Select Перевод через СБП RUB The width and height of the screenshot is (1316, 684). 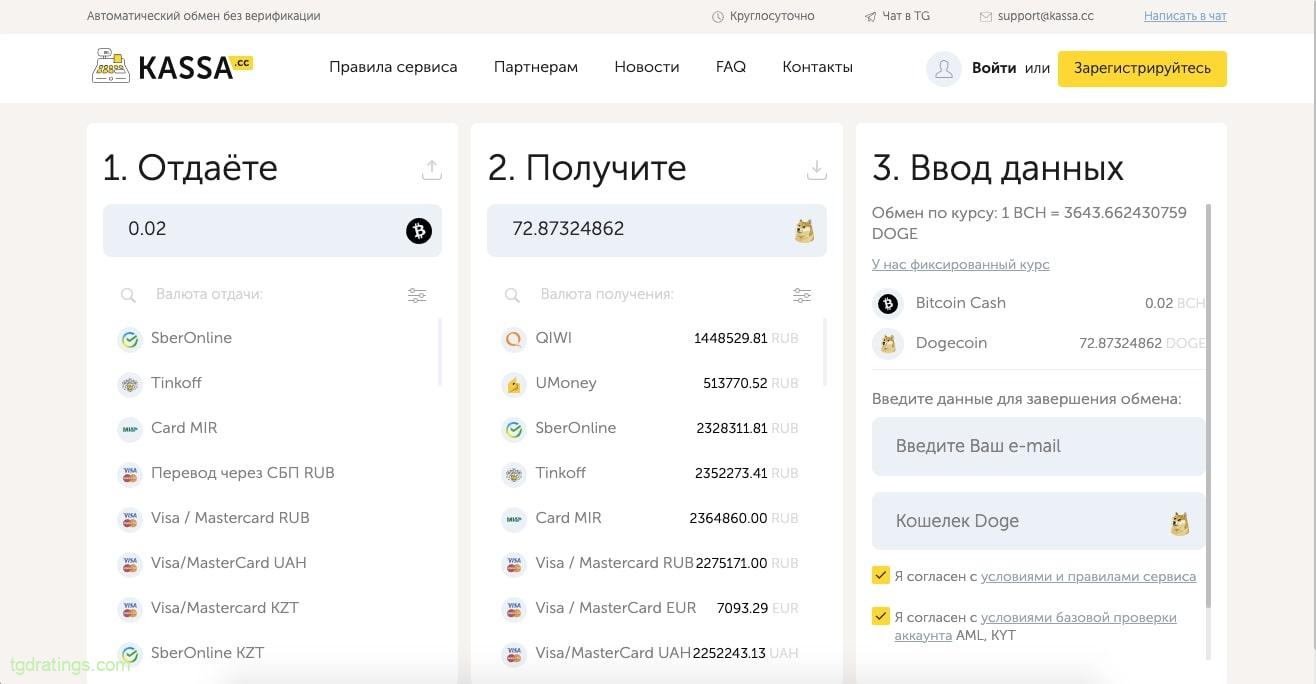[x=272, y=473]
